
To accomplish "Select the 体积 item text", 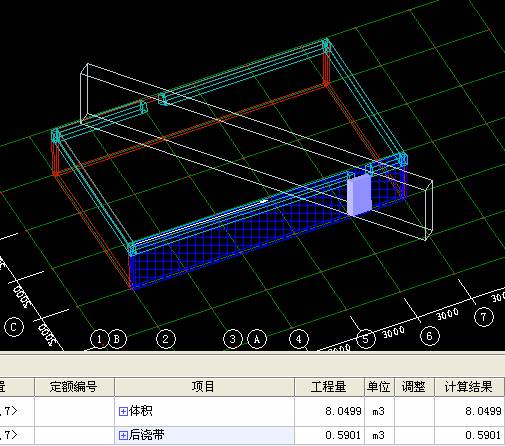I will 141,411.
